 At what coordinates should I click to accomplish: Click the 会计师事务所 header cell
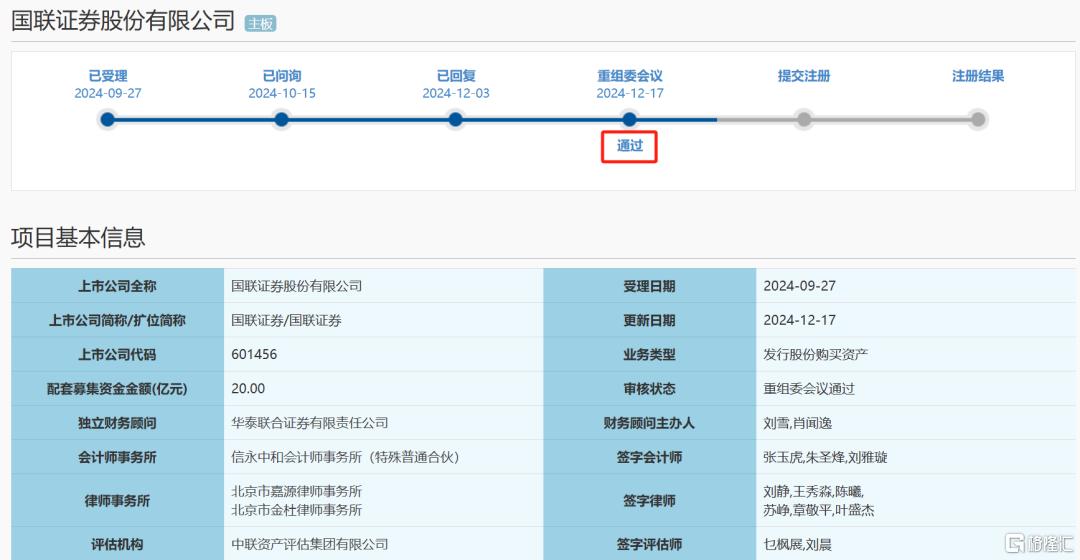(117, 457)
